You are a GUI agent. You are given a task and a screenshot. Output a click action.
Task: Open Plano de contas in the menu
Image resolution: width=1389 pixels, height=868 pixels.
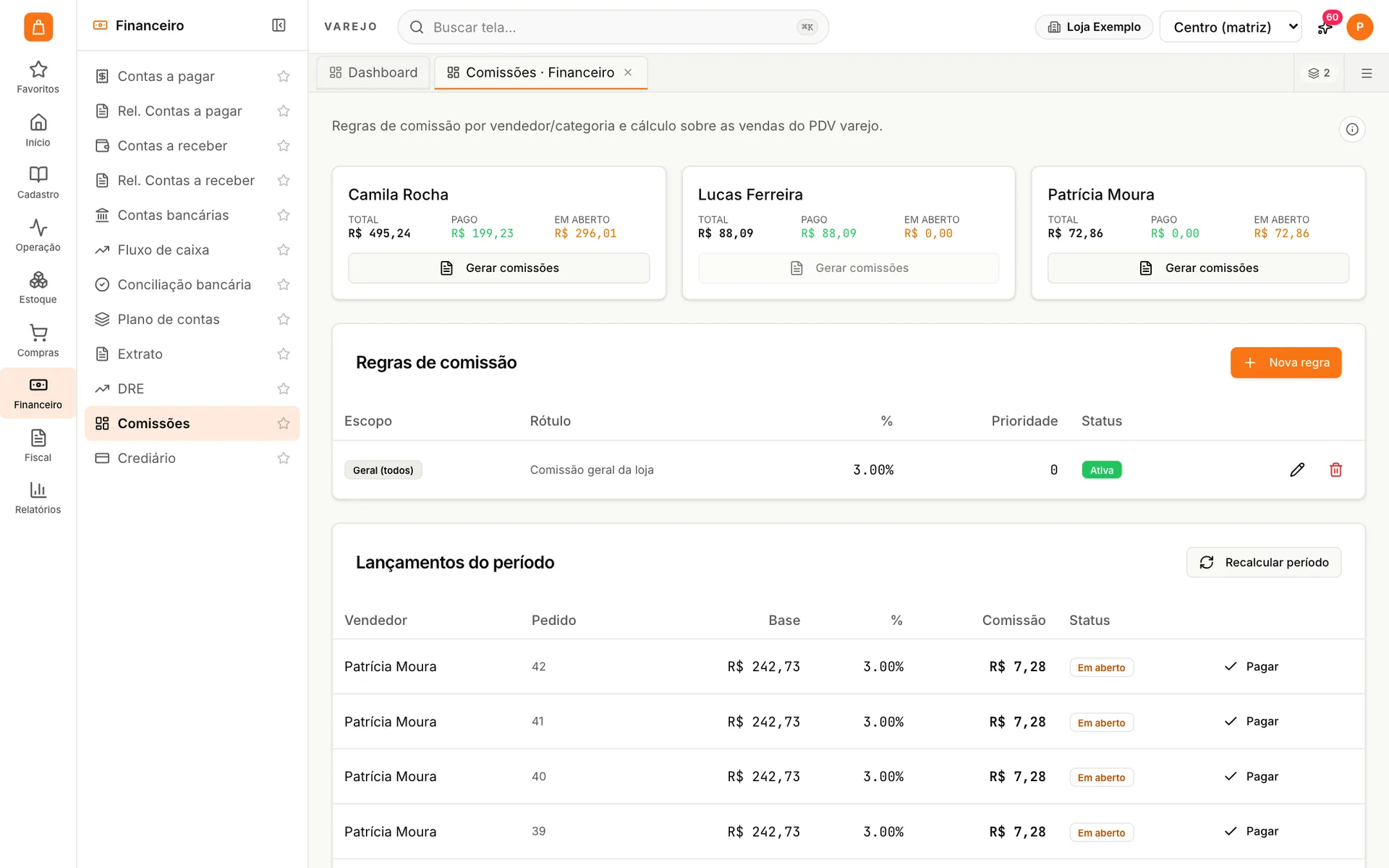[169, 319]
